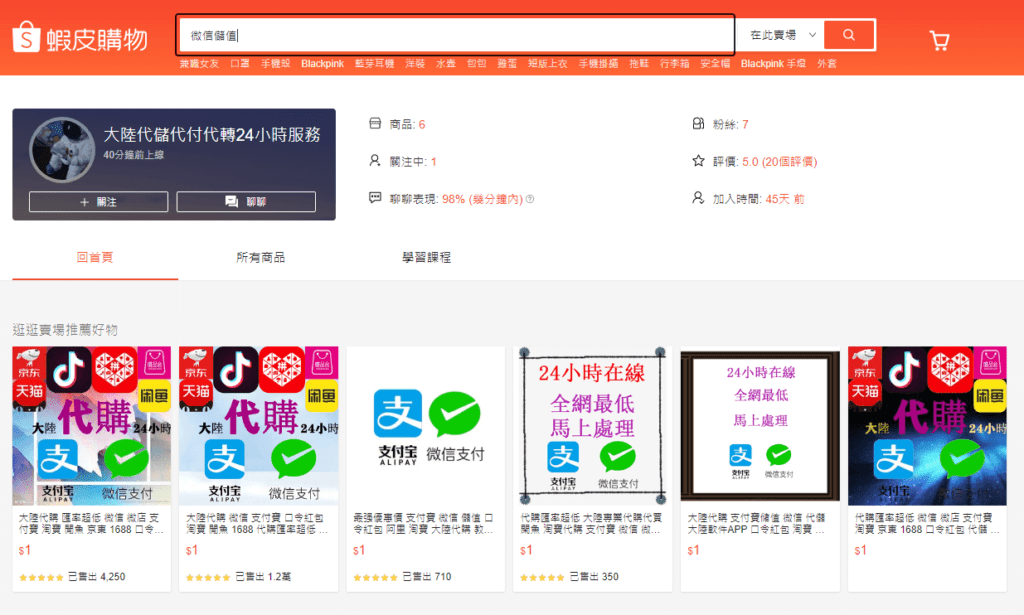This screenshot has width=1024, height=615.
Task: Click the fans count 7
Action: [745, 124]
